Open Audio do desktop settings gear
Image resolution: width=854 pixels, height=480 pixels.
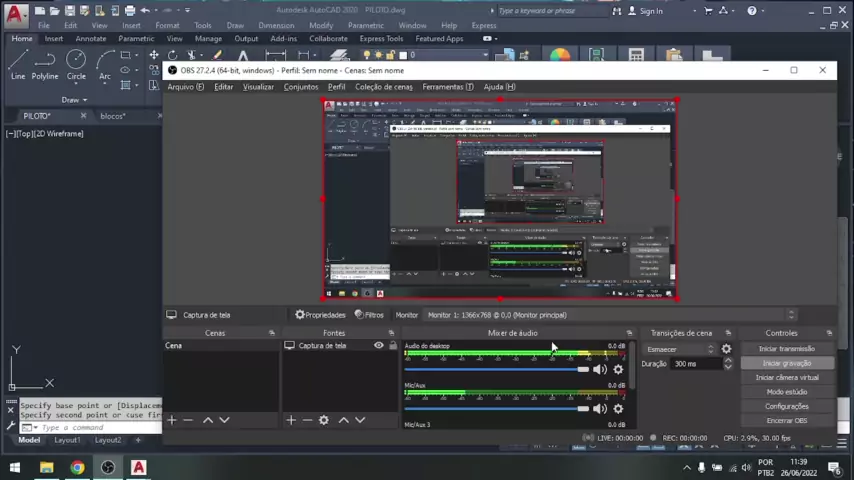(618, 370)
